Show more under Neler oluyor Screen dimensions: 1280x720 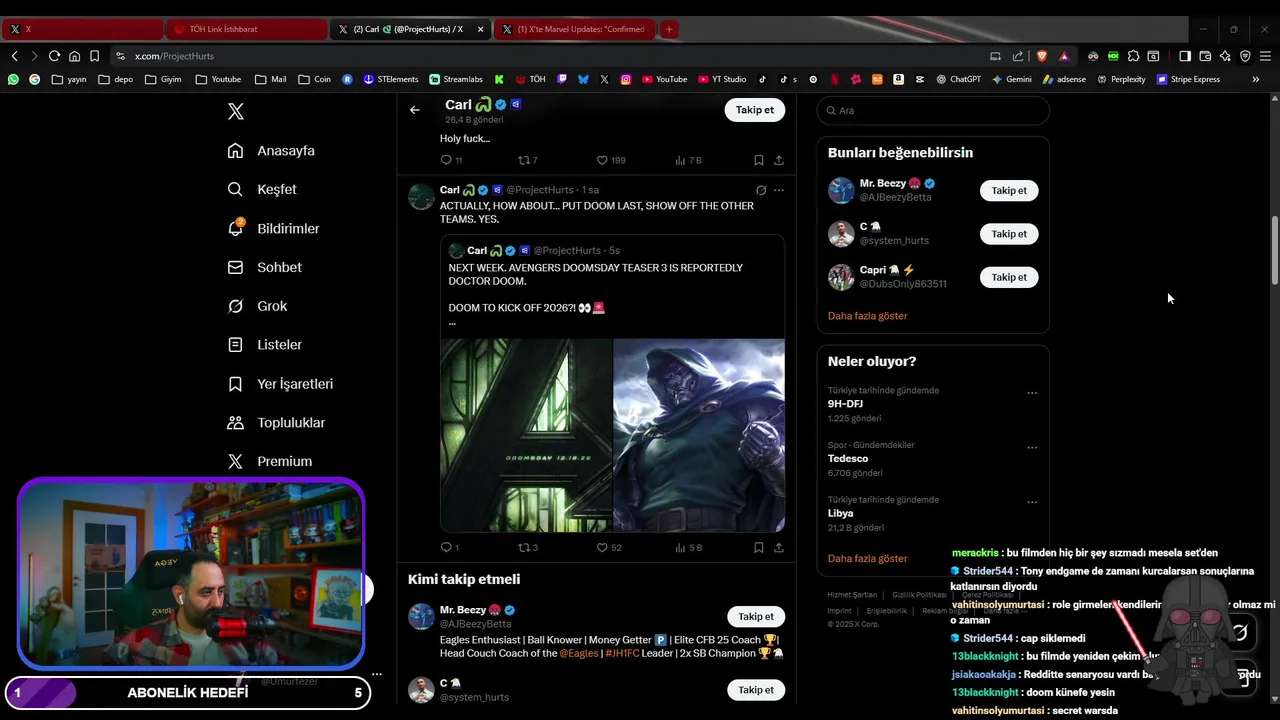[x=868, y=559]
